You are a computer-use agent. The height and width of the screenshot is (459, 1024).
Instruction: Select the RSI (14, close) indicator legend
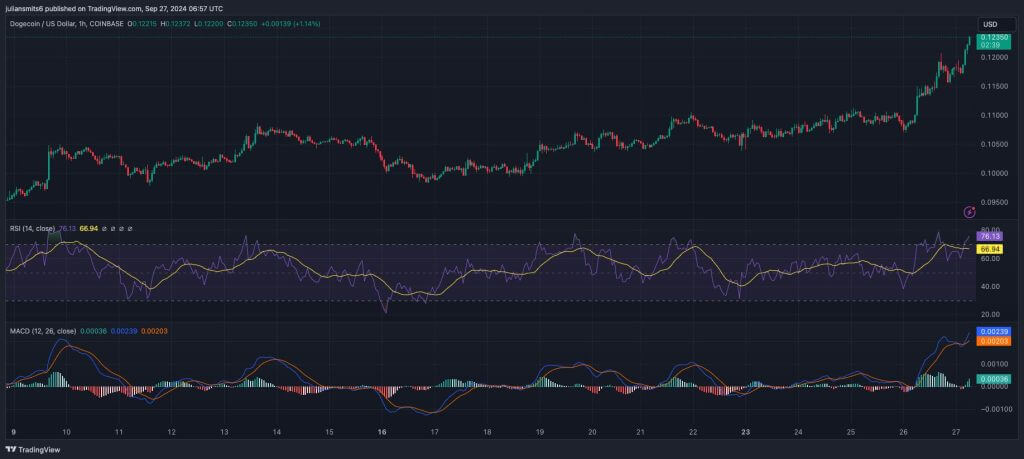33,229
